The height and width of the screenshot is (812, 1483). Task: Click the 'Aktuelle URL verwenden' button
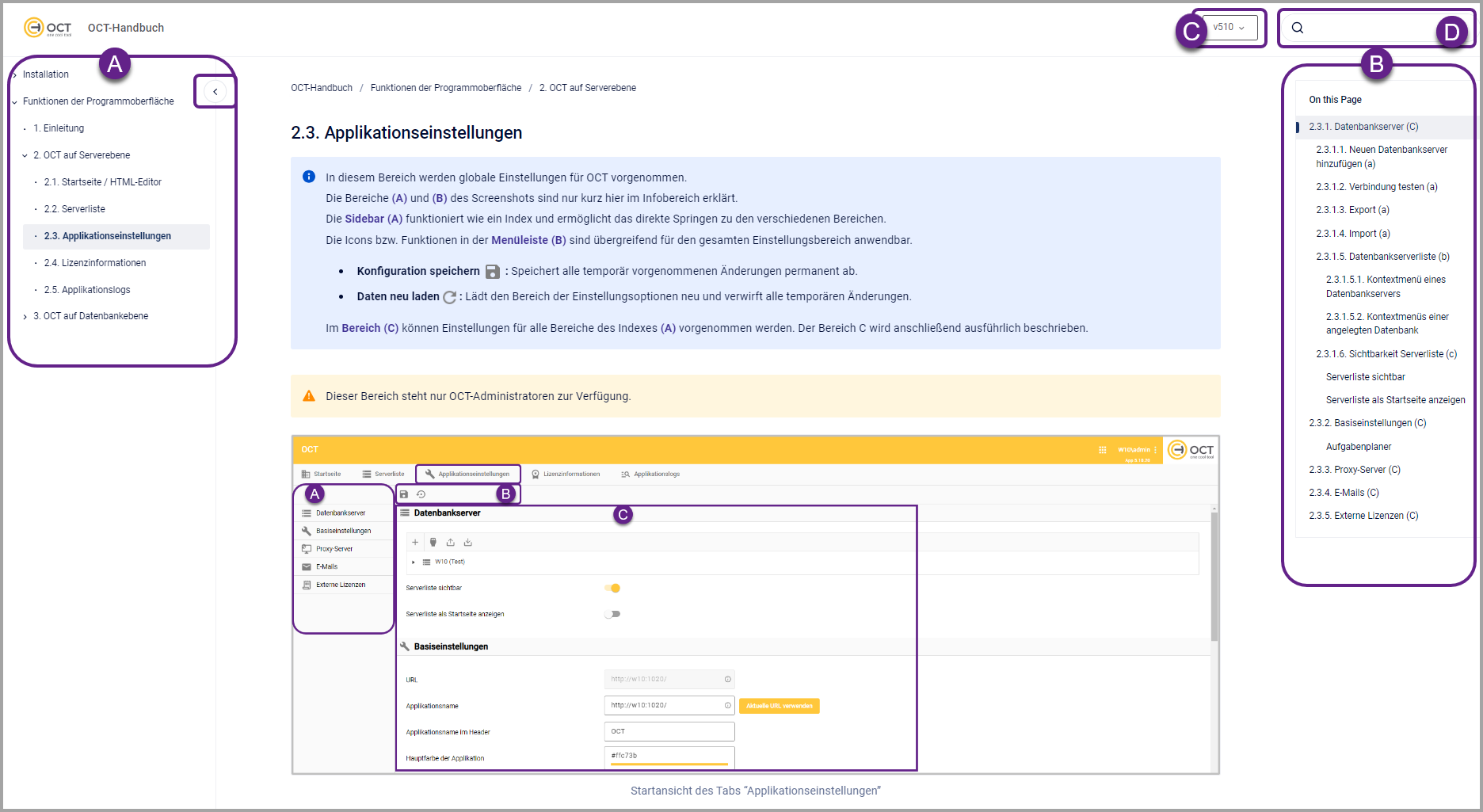(x=780, y=706)
